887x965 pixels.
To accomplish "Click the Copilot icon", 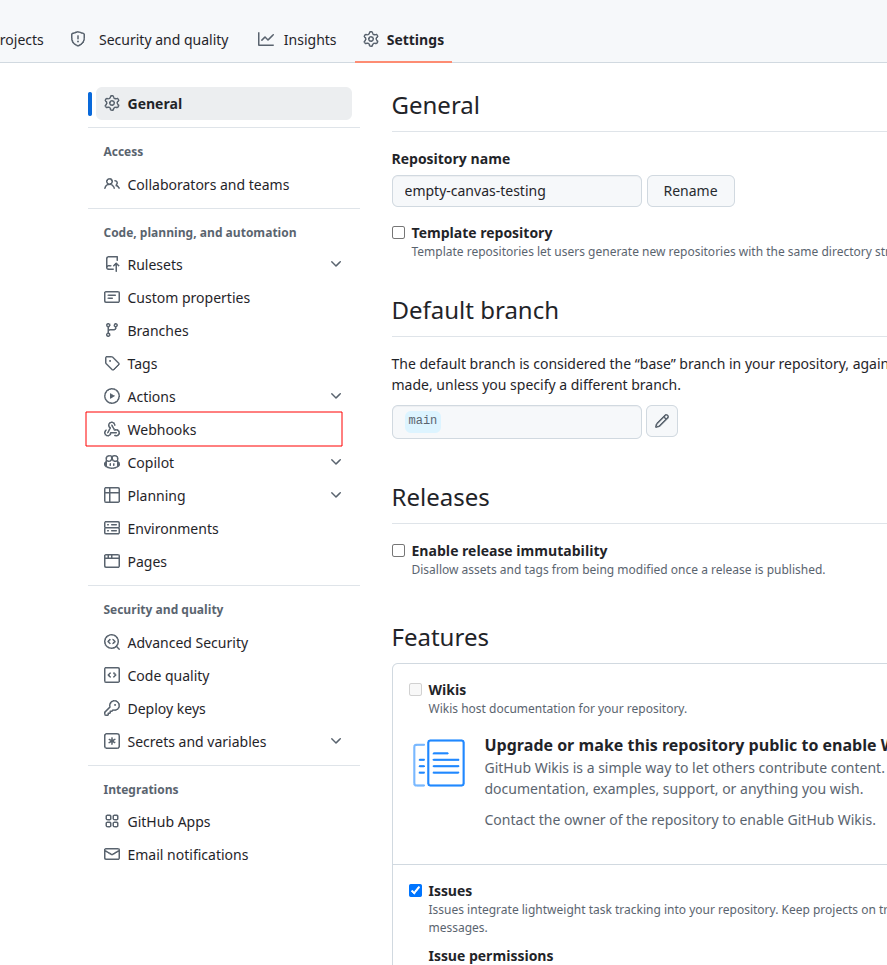I will click(111, 463).
